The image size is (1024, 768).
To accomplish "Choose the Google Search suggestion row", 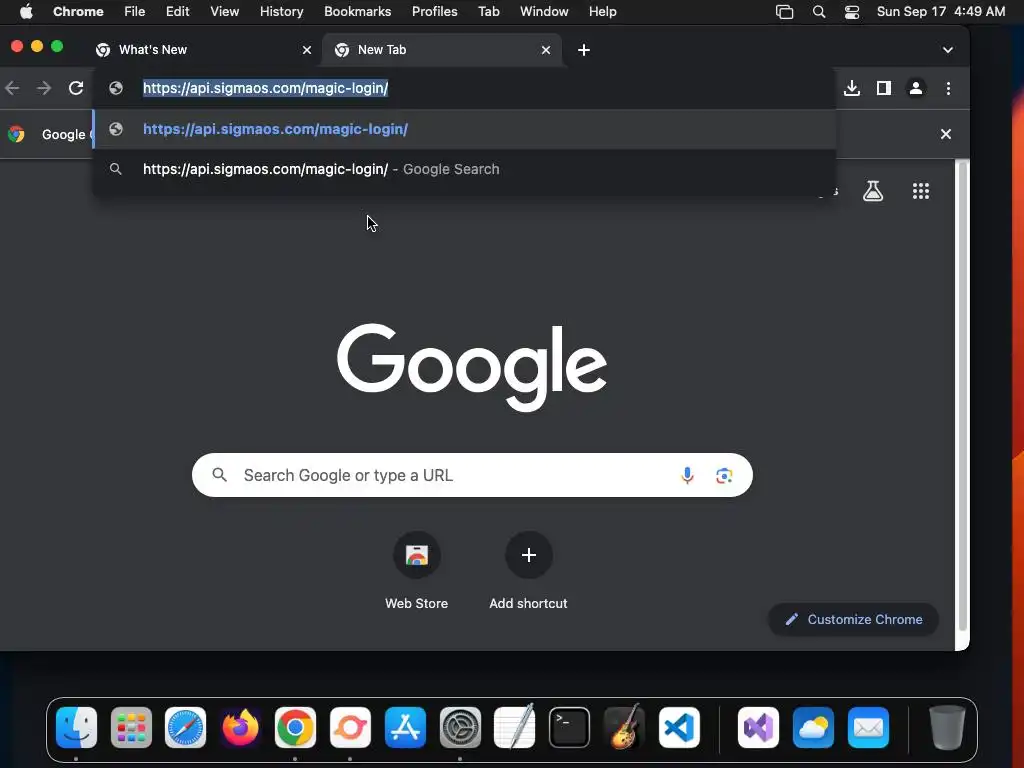I will coord(464,169).
